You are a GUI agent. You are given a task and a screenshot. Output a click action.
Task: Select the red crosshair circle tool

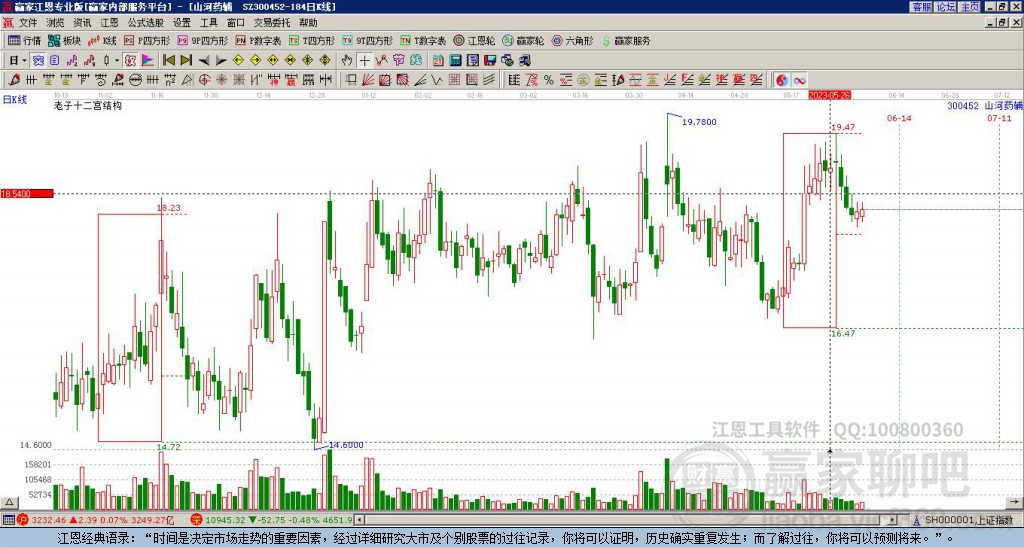tap(204, 80)
